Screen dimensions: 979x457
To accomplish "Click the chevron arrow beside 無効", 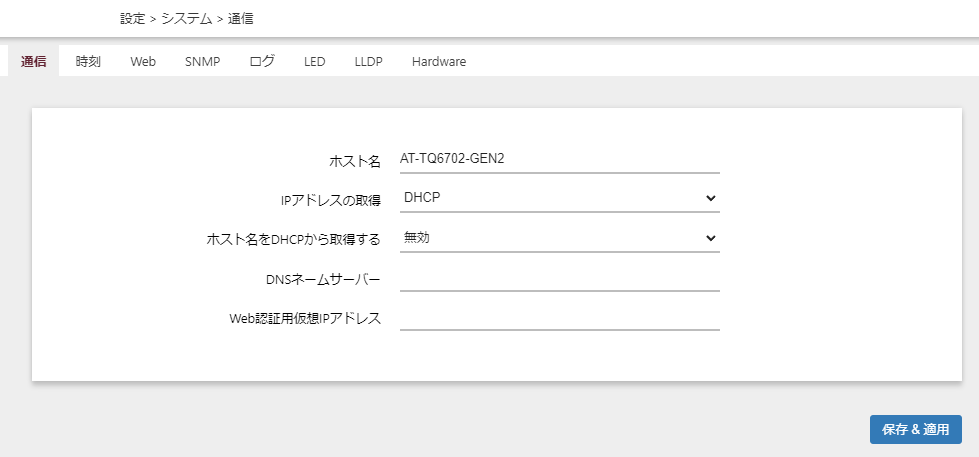I will click(x=710, y=238).
